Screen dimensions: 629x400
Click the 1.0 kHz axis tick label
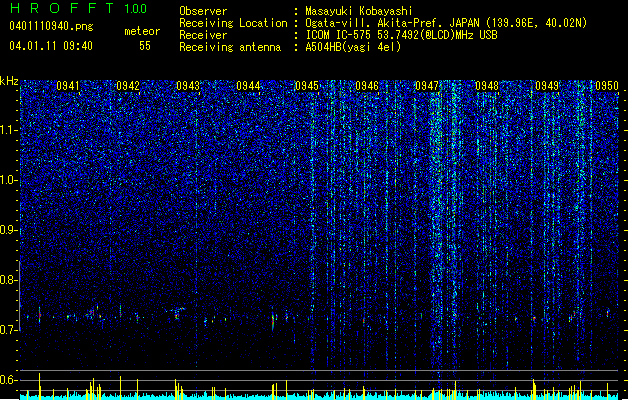pyautogui.click(x=8, y=180)
